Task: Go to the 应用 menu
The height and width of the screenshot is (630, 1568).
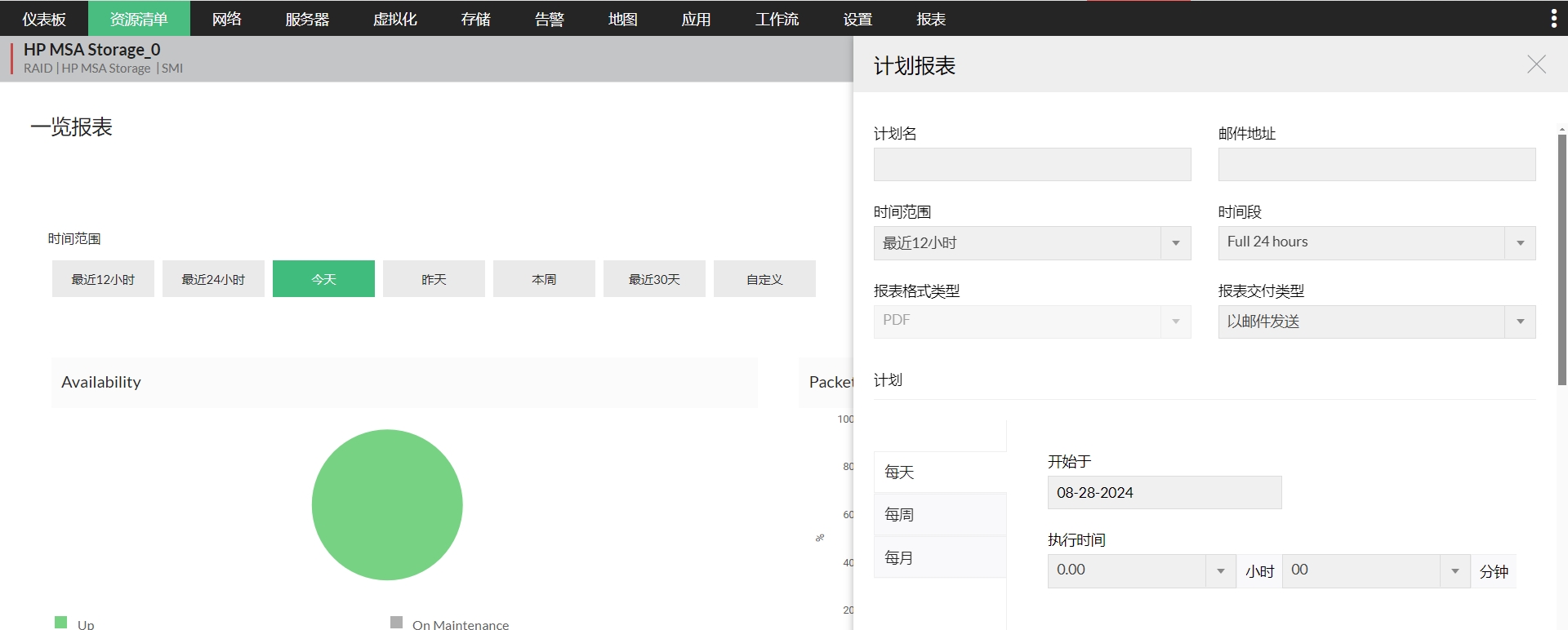Action: 697,19
